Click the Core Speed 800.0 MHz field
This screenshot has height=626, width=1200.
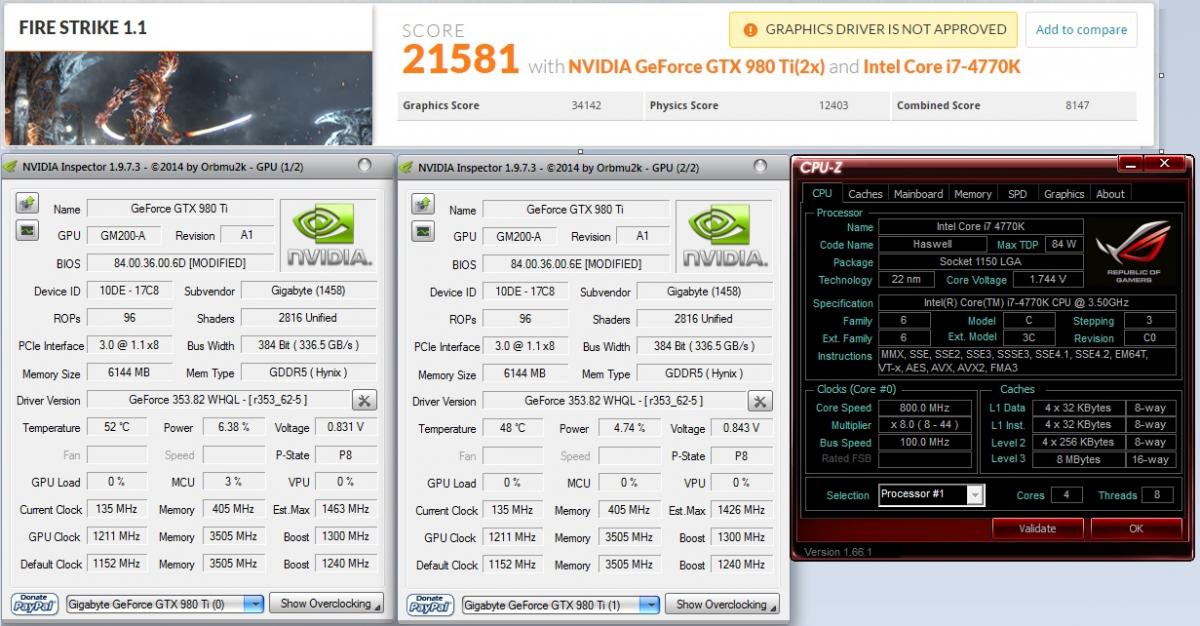[925, 408]
